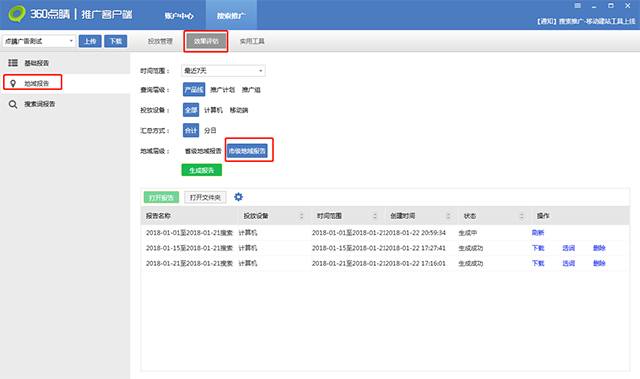
Task: Open the 点睛广告测试 account dropdown
Action: click(39, 41)
